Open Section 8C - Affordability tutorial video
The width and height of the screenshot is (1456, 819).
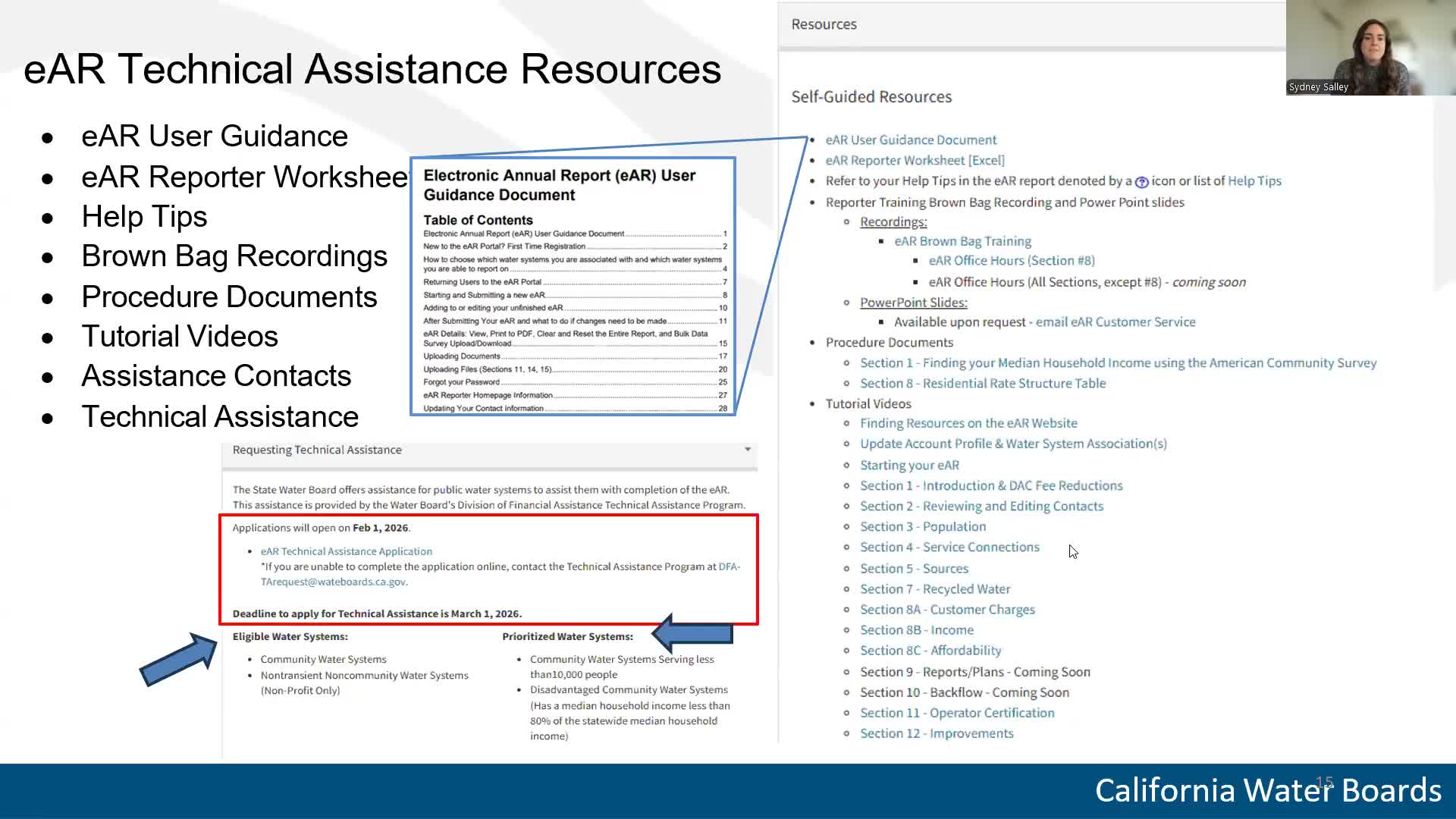pyautogui.click(x=930, y=650)
